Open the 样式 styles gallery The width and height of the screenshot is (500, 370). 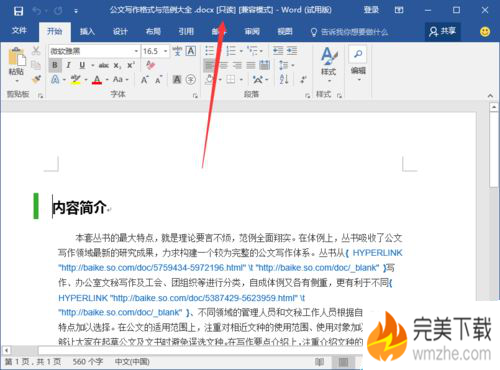click(329, 65)
